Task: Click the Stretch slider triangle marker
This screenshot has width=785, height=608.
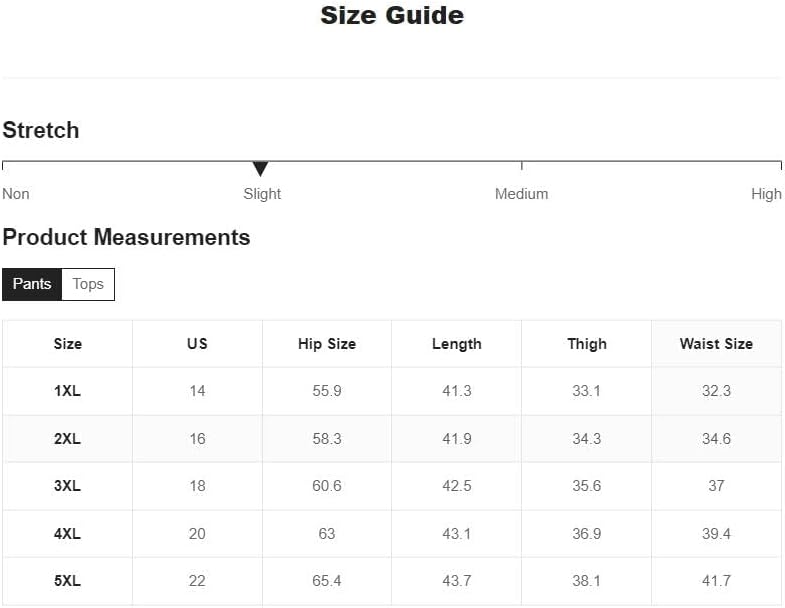Action: coord(260,169)
